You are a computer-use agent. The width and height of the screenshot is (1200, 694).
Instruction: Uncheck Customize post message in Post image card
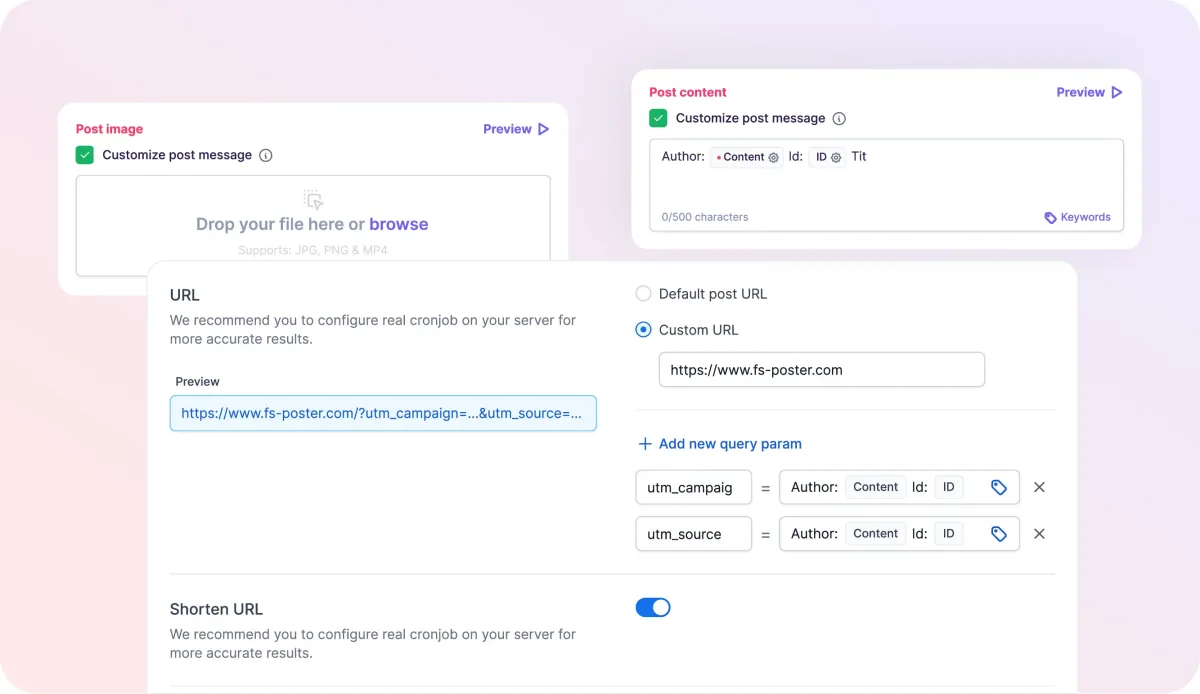[x=85, y=155]
